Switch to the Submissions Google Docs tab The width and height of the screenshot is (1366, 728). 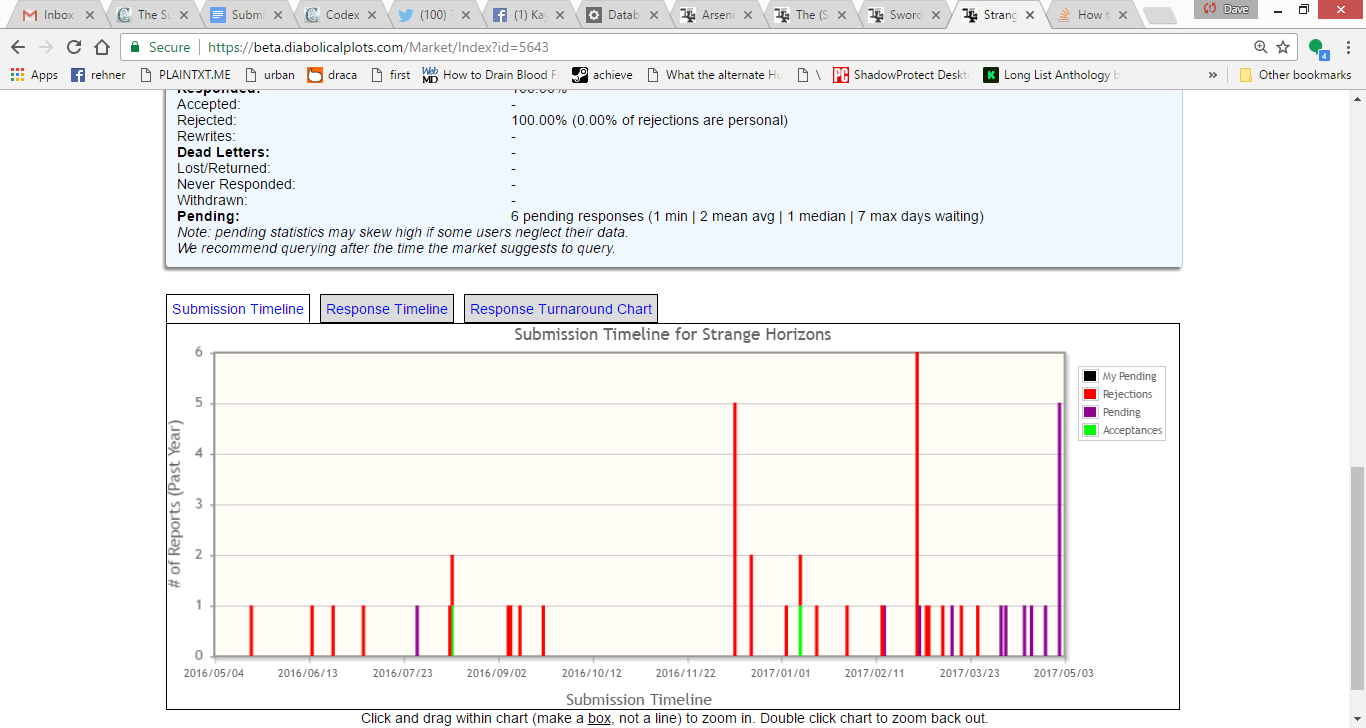[x=245, y=15]
